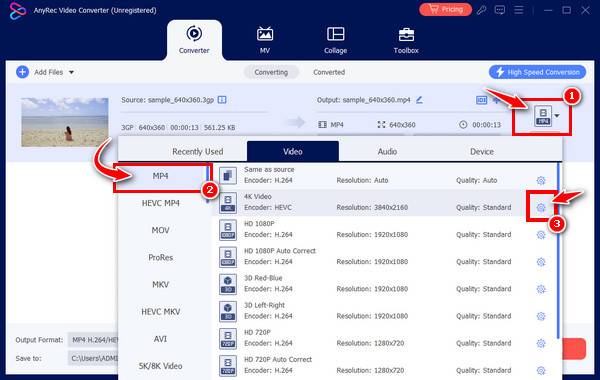Select the HD 720P preset
600x380 pixels.
(x=384, y=338)
